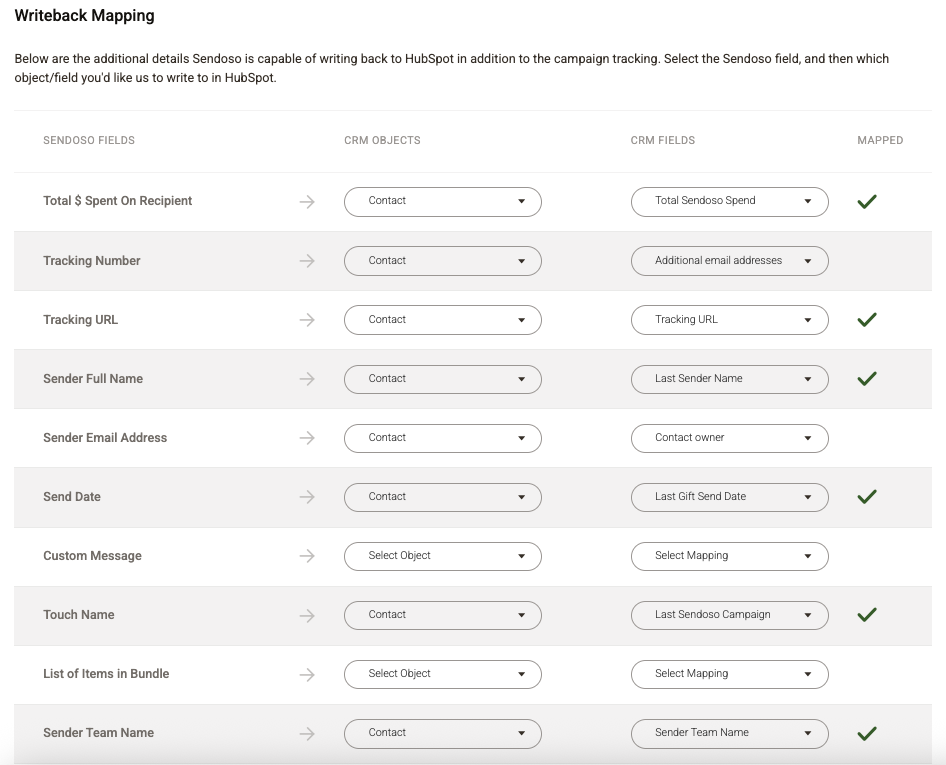This screenshot has height=765, width=946.
Task: Open Contact owner field dropdown
Action: (729, 438)
